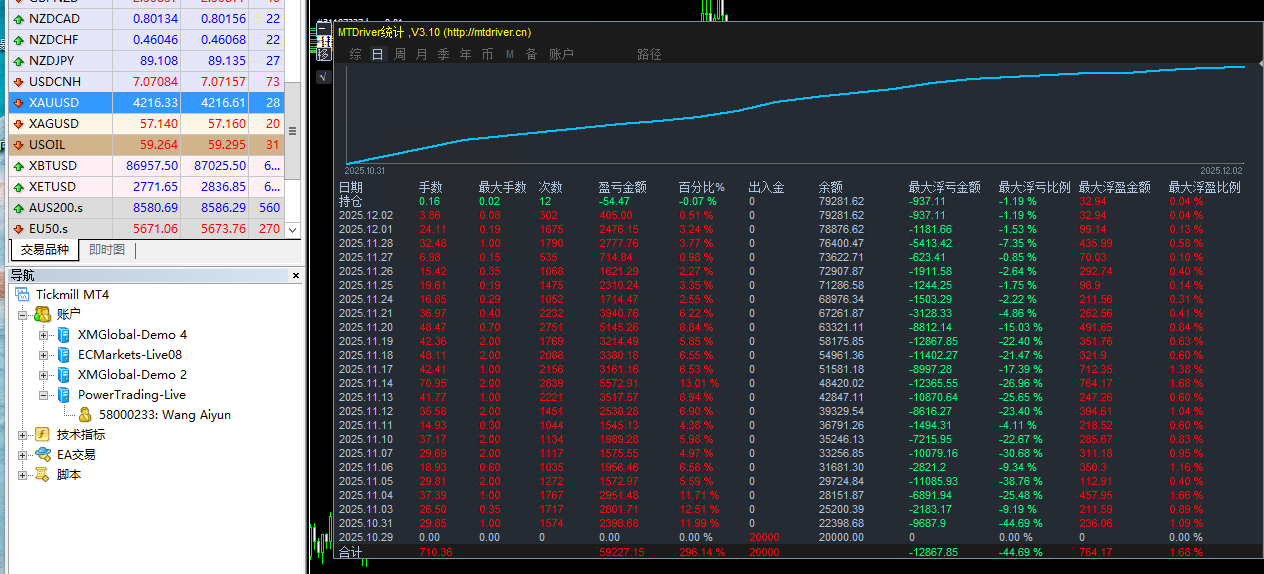The image size is (1264, 574).
Task: Click the ECMarkets-Live08 server icon
Action: pos(63,354)
